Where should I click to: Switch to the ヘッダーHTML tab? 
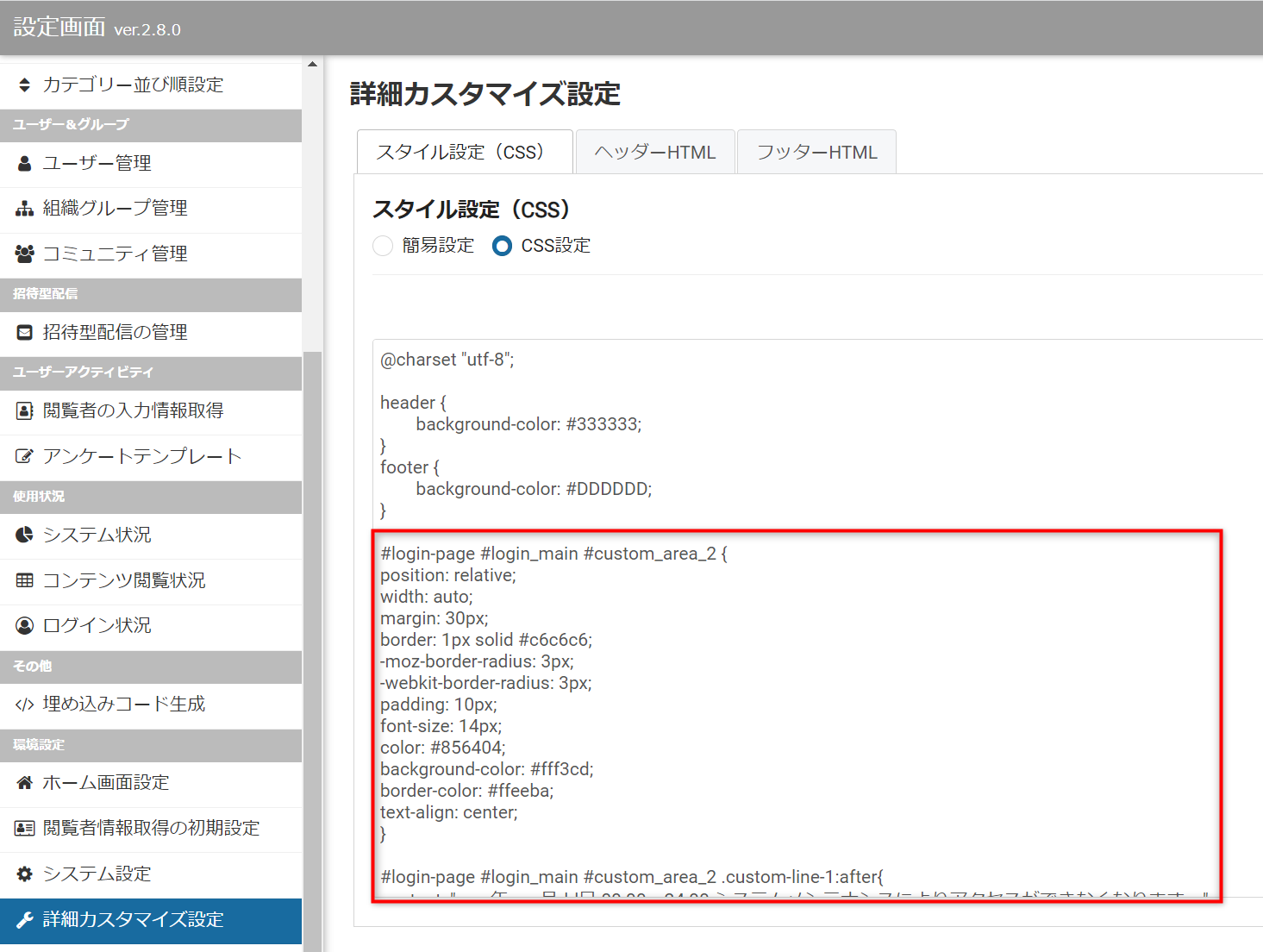[x=653, y=152]
